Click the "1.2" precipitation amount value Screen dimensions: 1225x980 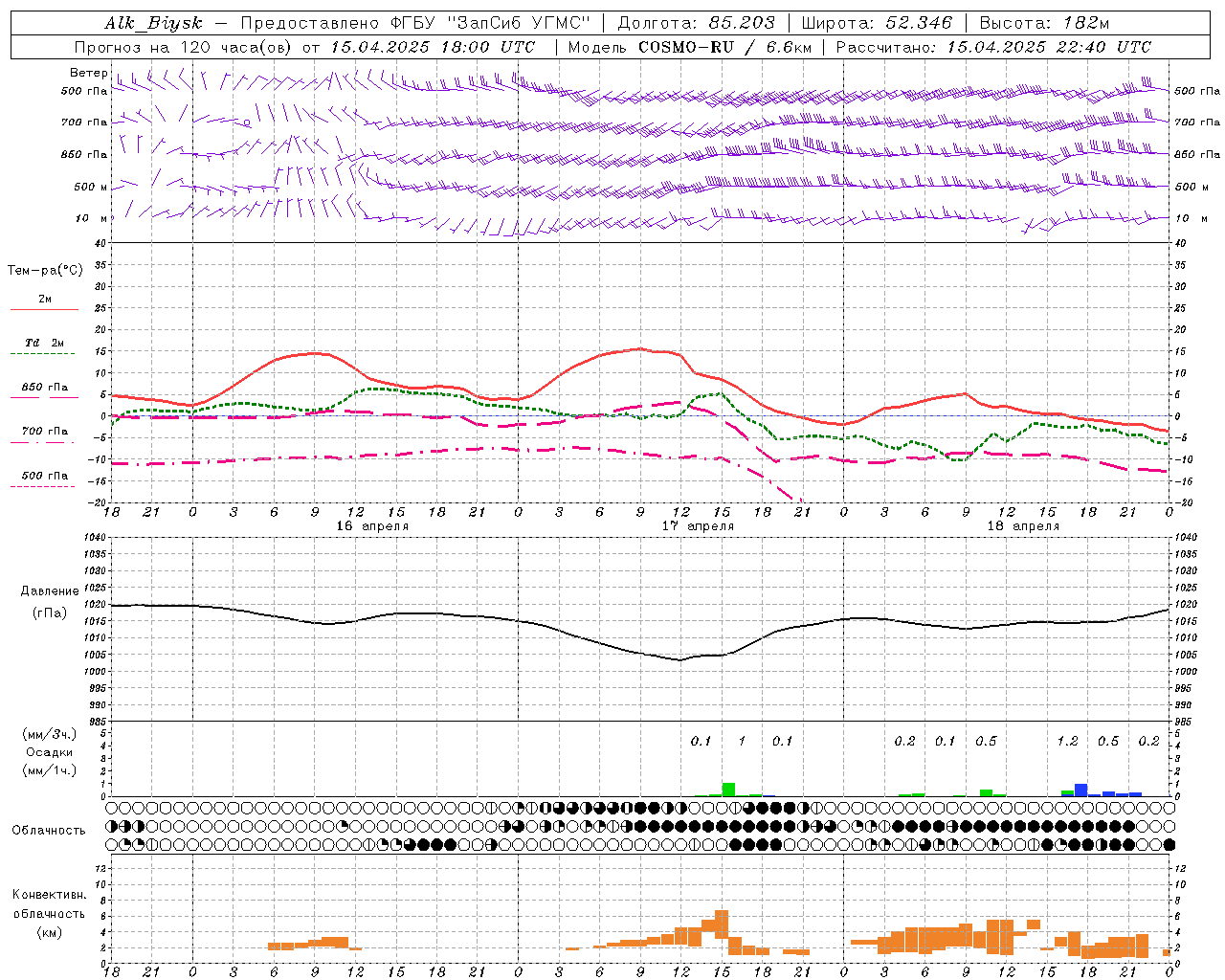[x=1067, y=742]
